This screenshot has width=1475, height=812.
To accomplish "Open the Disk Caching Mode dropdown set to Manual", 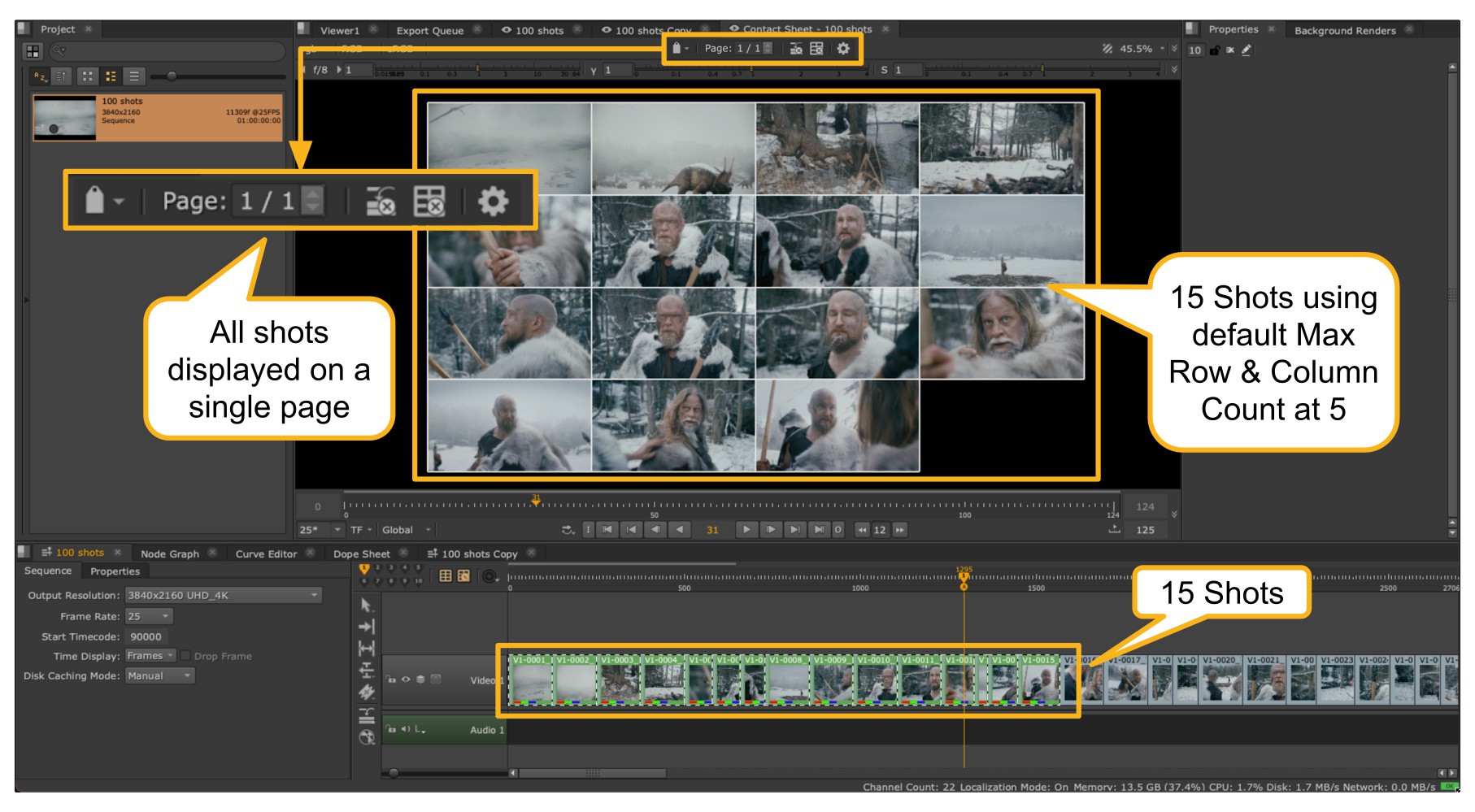I will point(160,675).
